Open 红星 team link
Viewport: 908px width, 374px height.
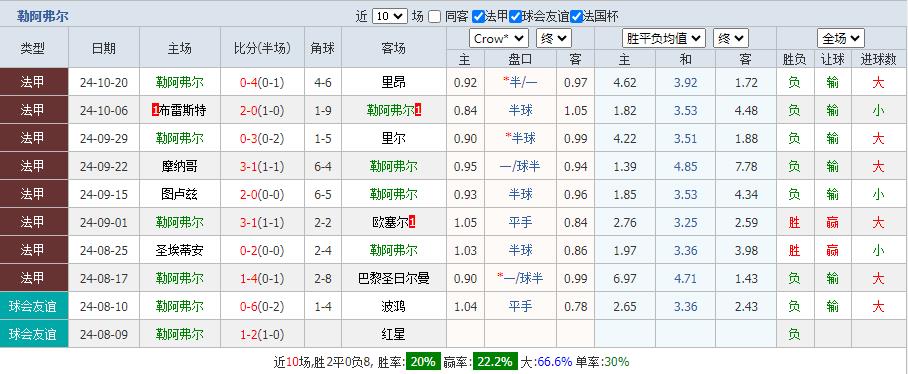coord(394,334)
